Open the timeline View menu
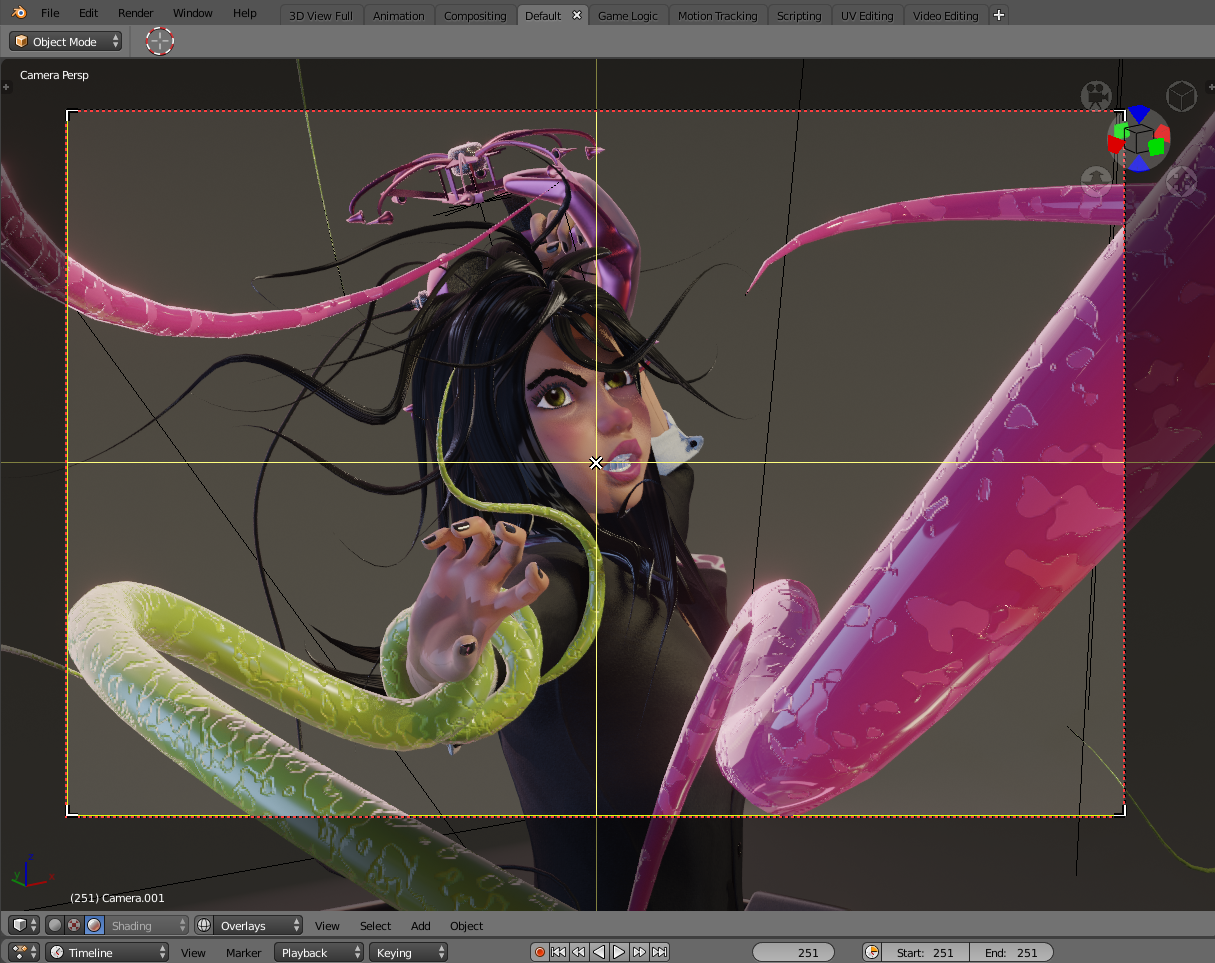This screenshot has height=963, width=1215. pos(193,953)
